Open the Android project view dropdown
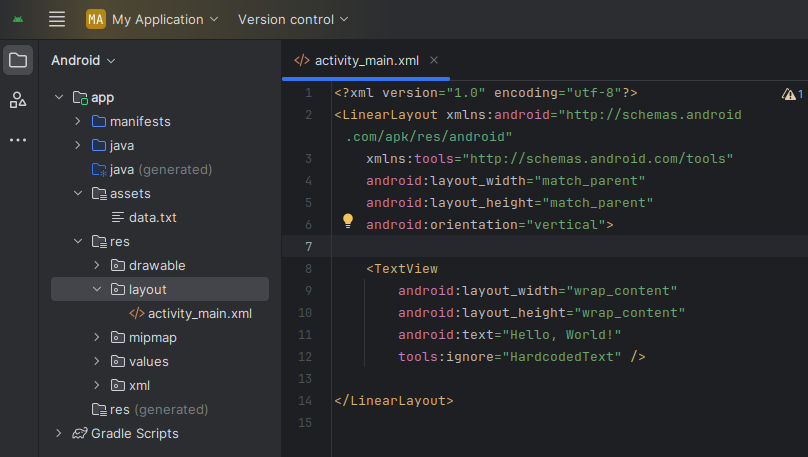 click(x=83, y=60)
